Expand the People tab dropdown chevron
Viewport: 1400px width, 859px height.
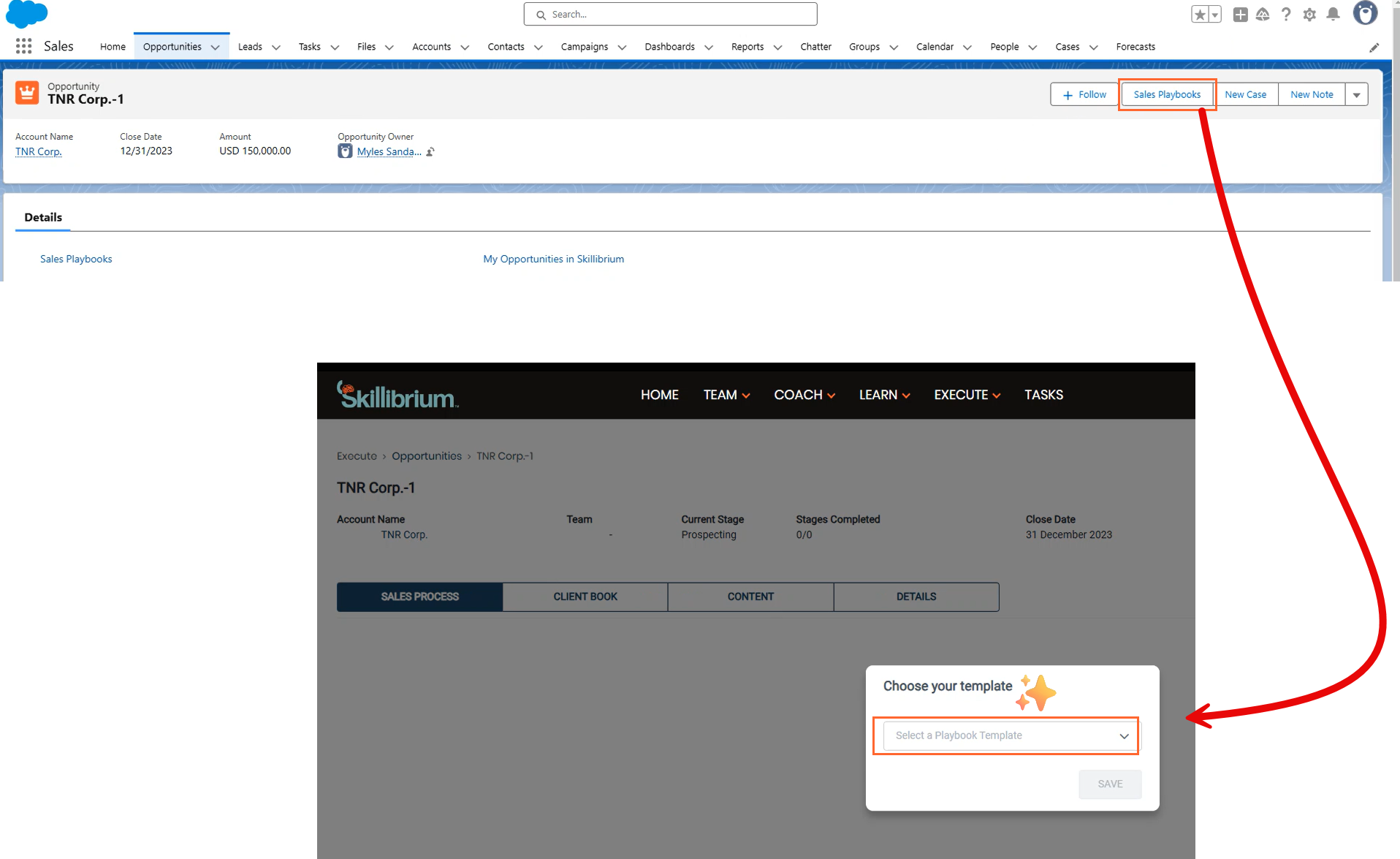click(1032, 48)
